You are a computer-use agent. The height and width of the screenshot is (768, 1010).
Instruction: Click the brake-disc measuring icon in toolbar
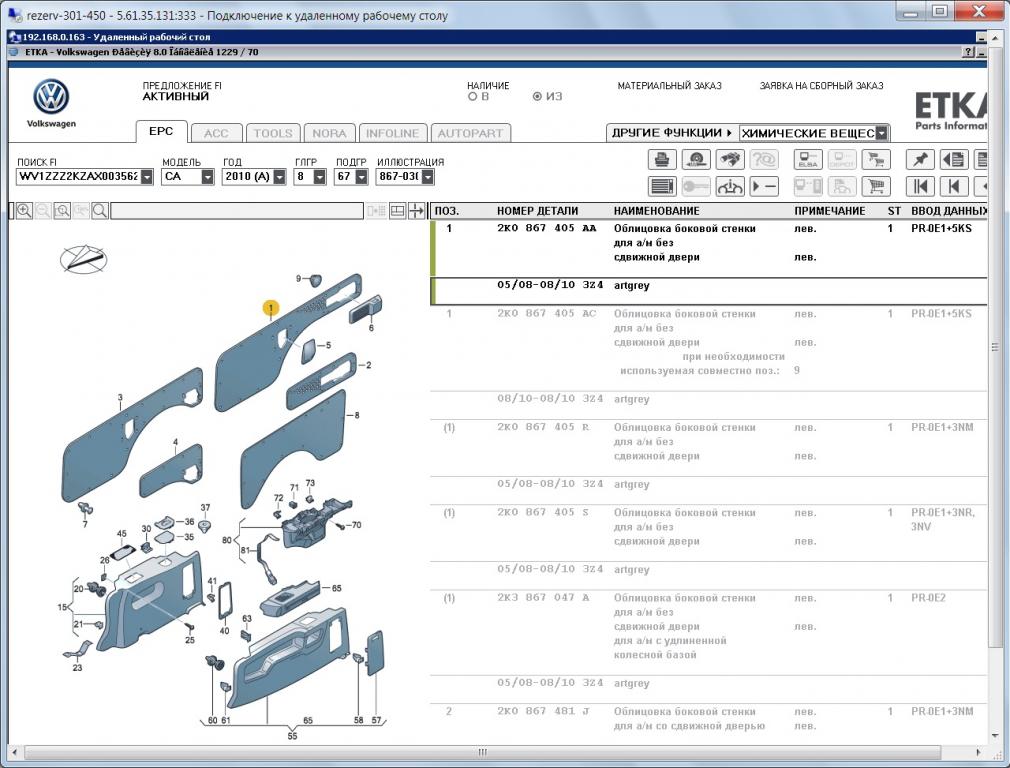(x=696, y=159)
